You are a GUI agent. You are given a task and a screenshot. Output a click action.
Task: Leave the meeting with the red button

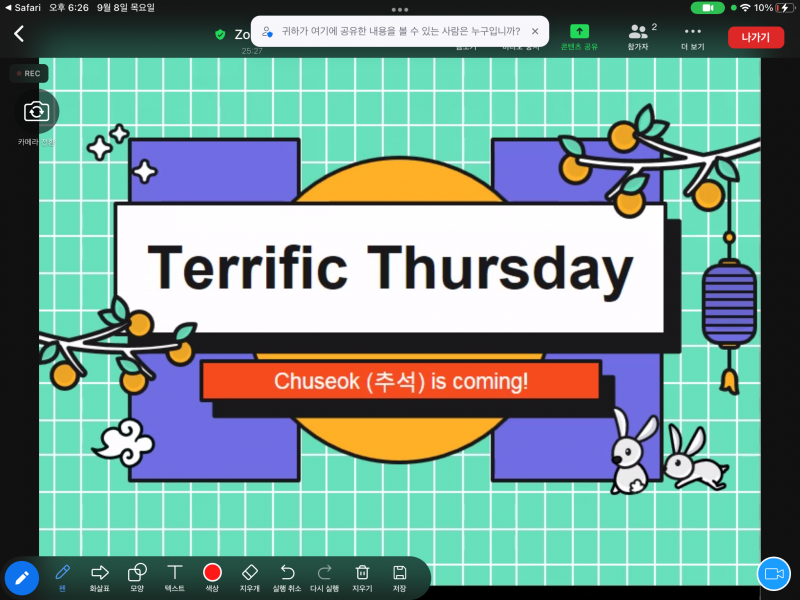point(755,37)
